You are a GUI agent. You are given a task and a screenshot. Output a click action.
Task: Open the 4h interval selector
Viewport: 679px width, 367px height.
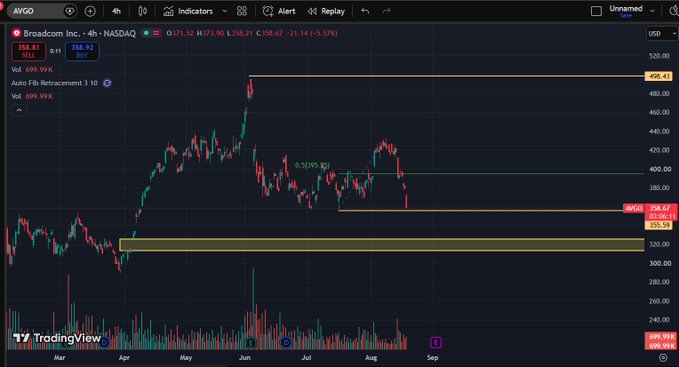(x=116, y=11)
